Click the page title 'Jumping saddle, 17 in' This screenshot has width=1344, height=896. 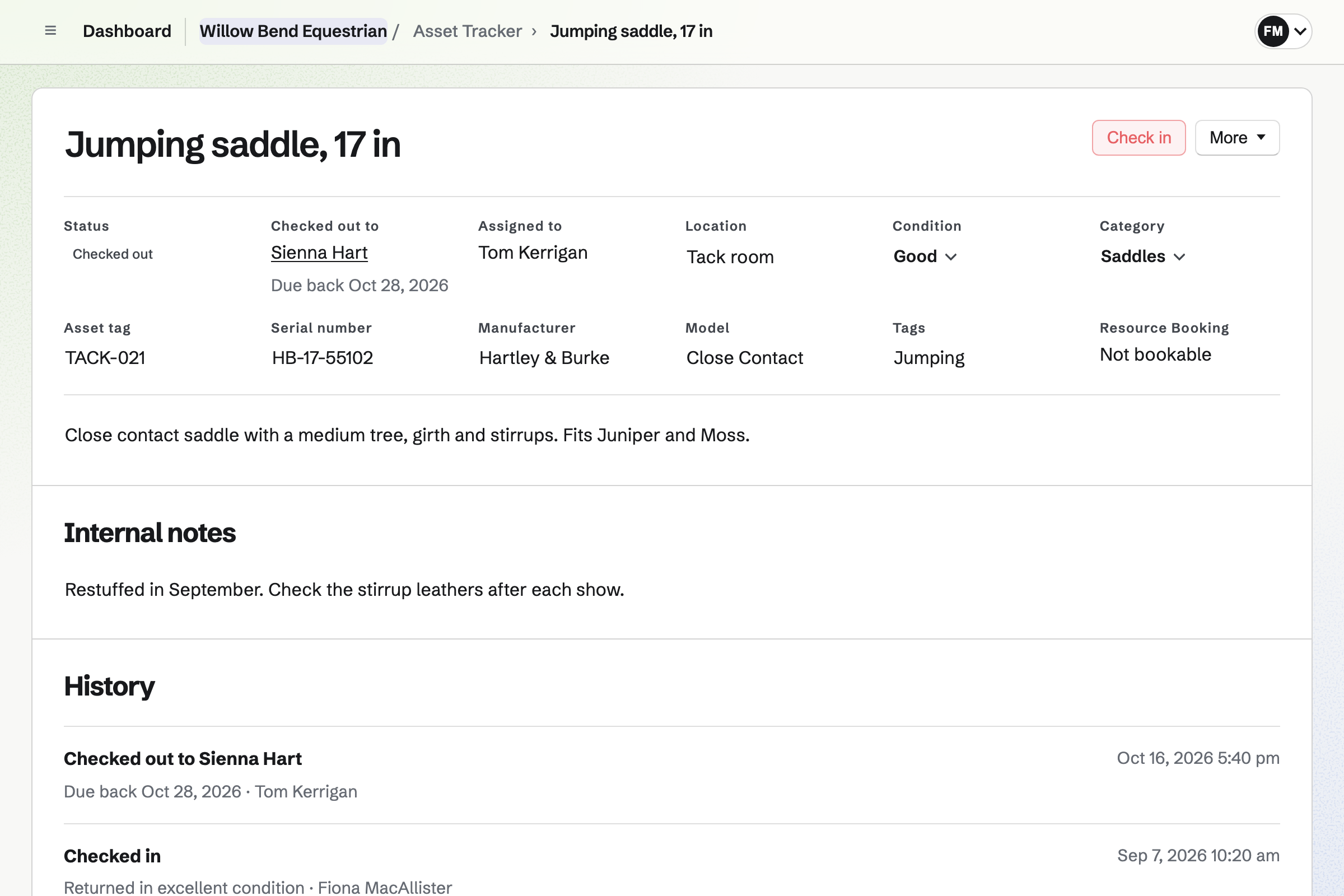pos(232,144)
